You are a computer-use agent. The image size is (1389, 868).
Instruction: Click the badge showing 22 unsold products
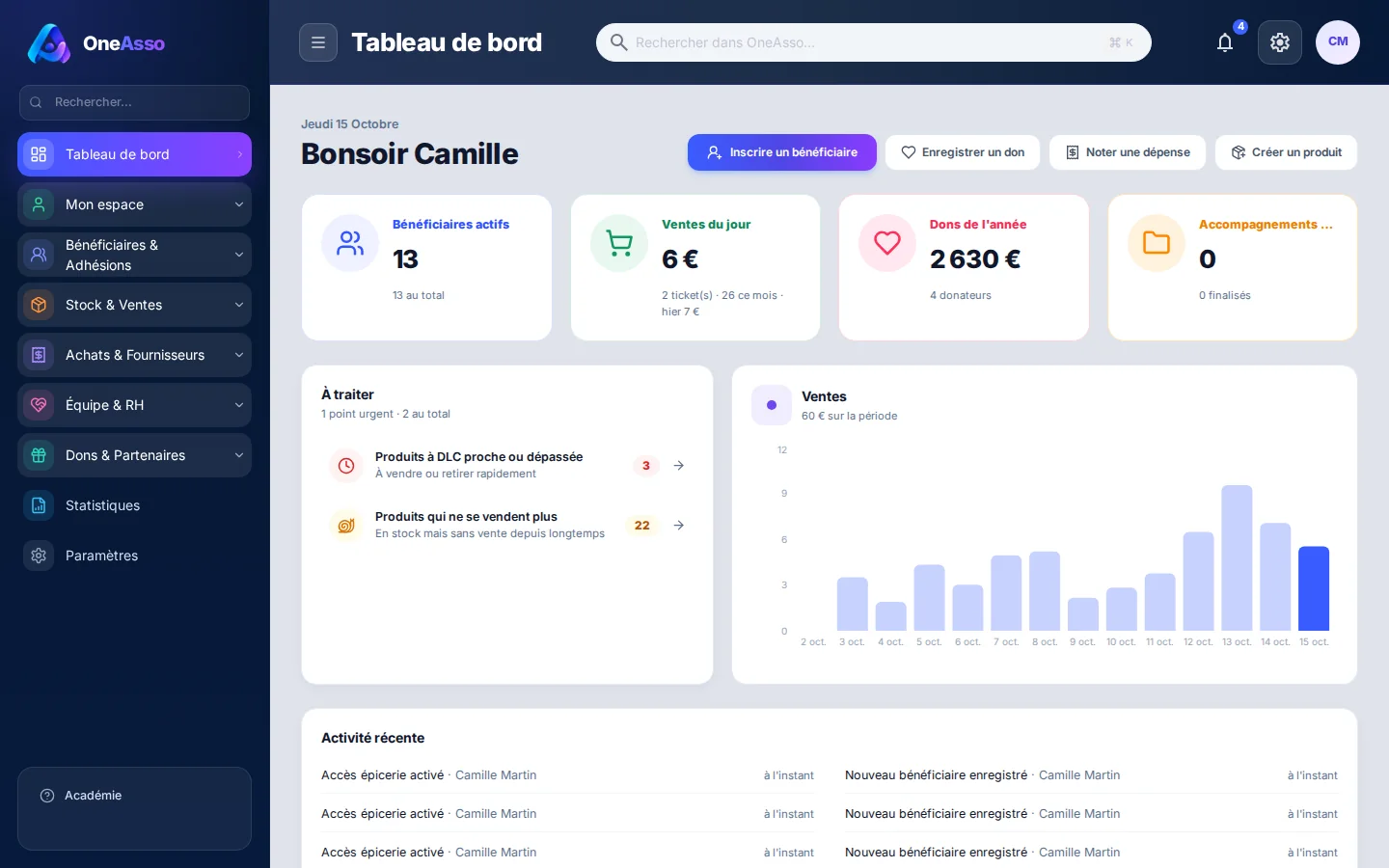pyautogui.click(x=642, y=526)
